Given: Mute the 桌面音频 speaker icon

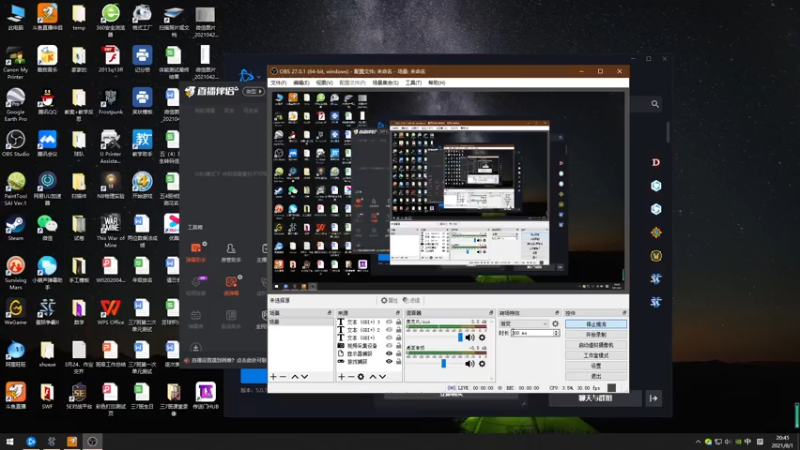Looking at the screenshot, I should pos(470,364).
